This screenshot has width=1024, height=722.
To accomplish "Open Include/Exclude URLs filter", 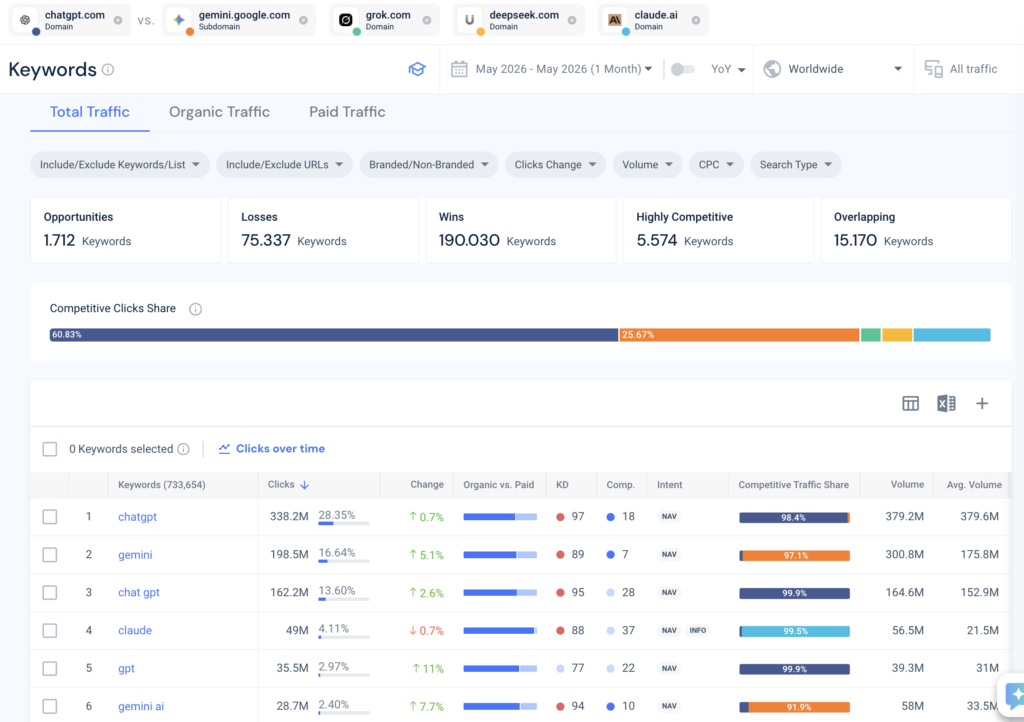I will (x=284, y=165).
